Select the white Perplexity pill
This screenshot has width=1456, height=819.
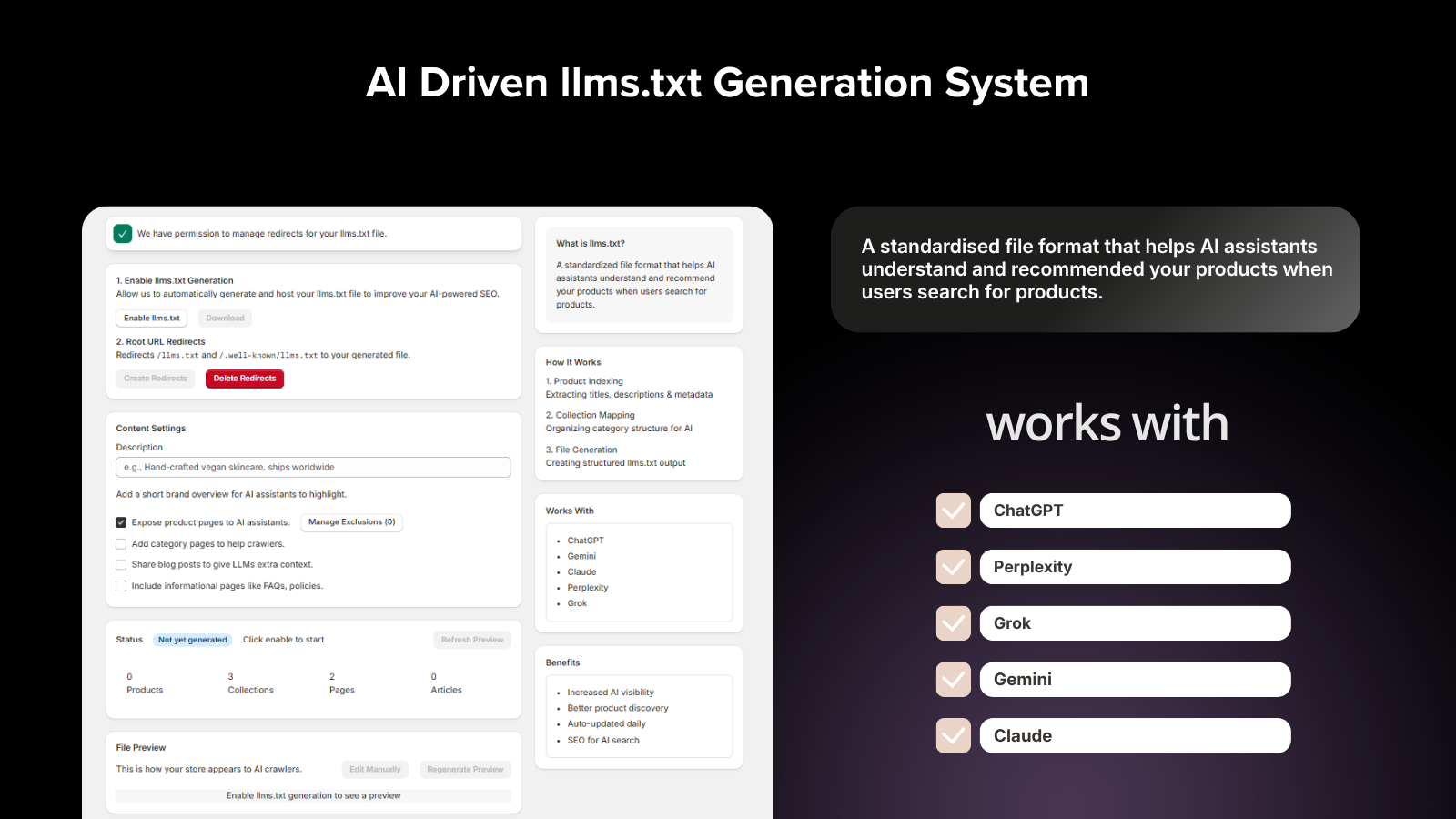[1136, 567]
